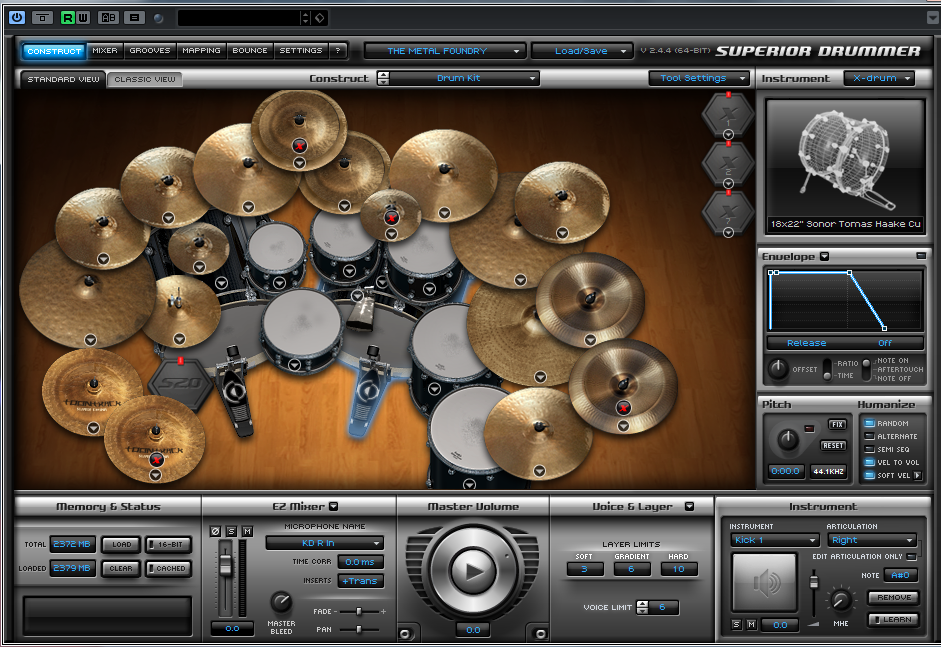Image resolution: width=941 pixels, height=647 pixels.
Task: Click the Instrument panel S solo button
Action: (x=736, y=625)
